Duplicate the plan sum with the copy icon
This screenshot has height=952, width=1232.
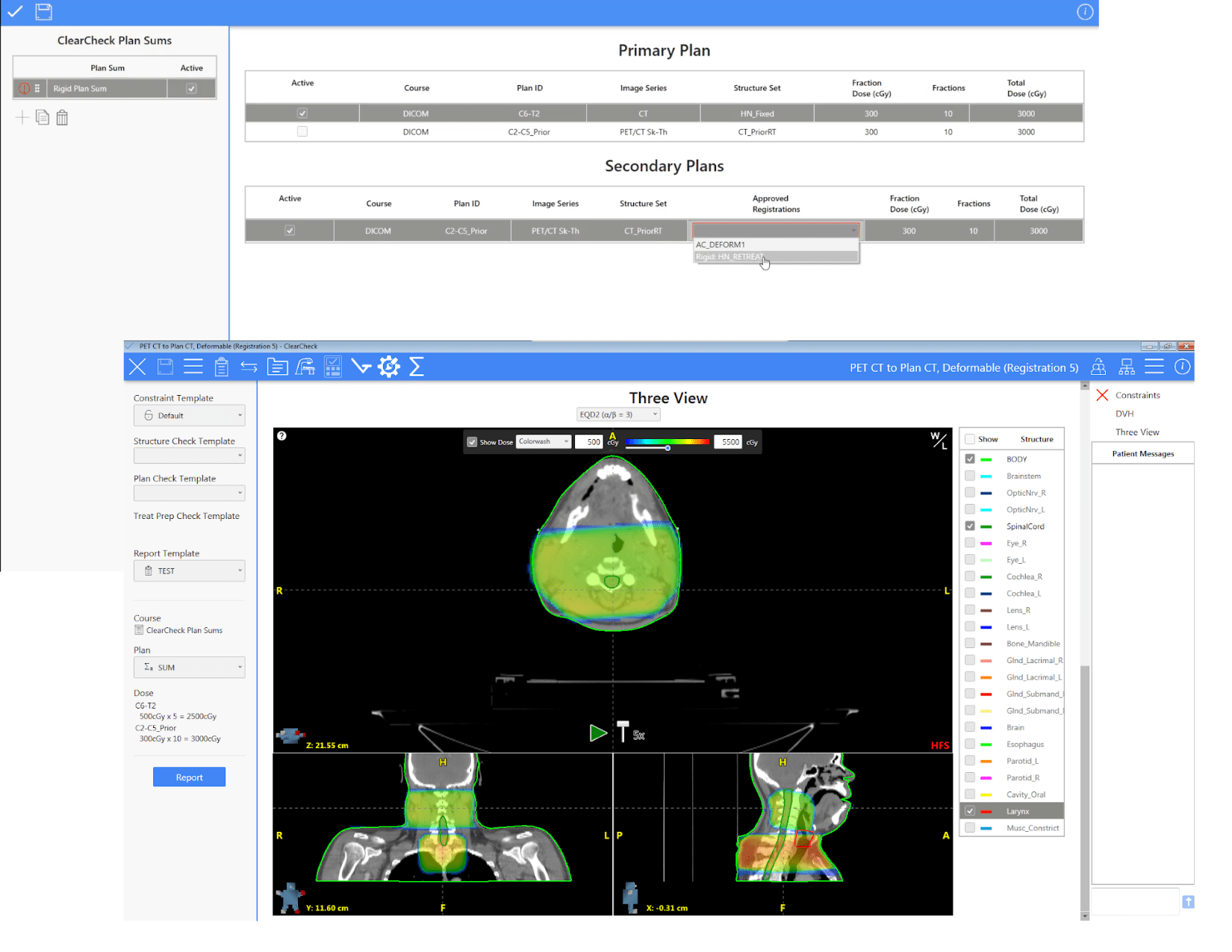43,117
